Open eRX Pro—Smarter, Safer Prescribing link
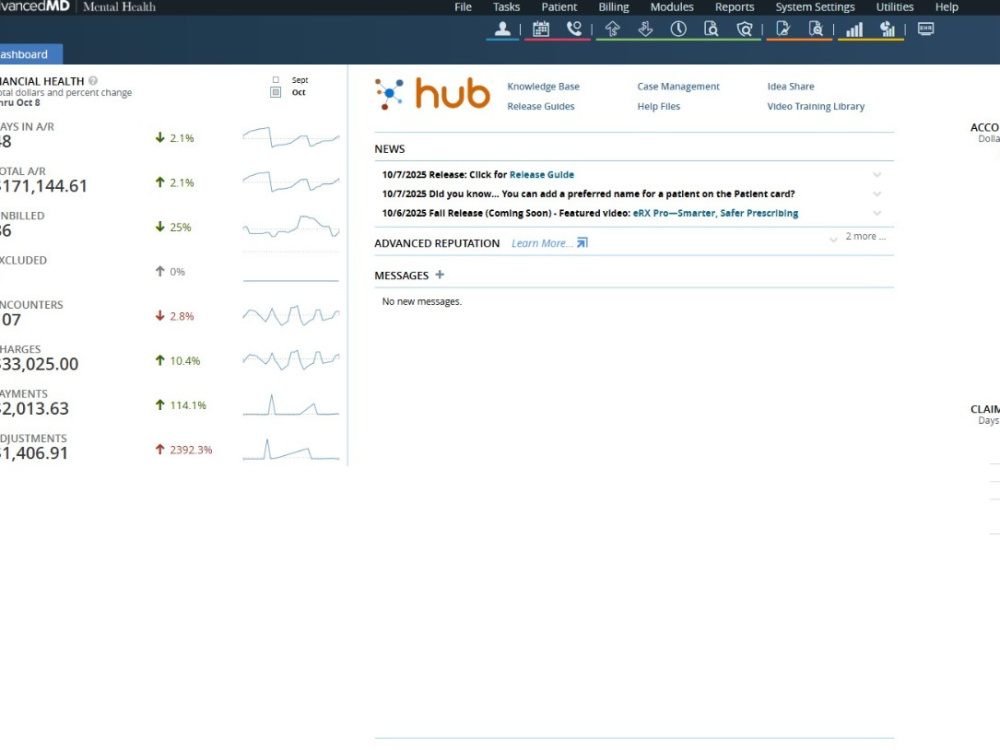The image size is (1000, 750). tap(715, 213)
